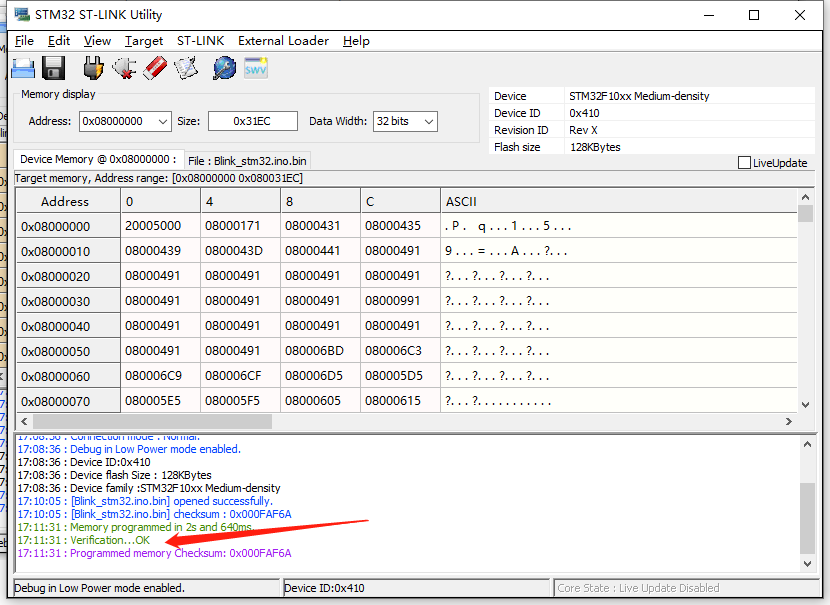
Task: Select cell value 080005D5
Action: click(x=400, y=376)
